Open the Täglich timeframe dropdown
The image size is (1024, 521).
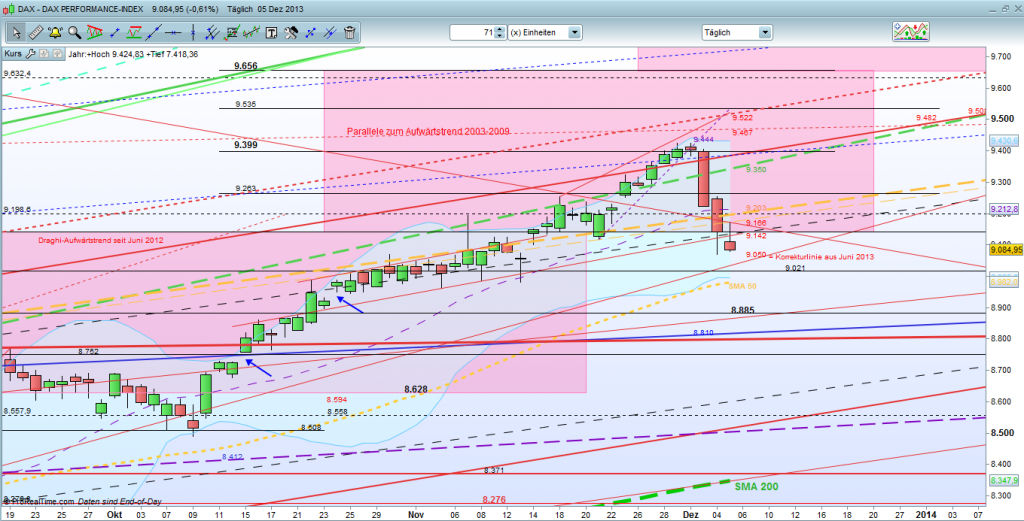coord(765,32)
